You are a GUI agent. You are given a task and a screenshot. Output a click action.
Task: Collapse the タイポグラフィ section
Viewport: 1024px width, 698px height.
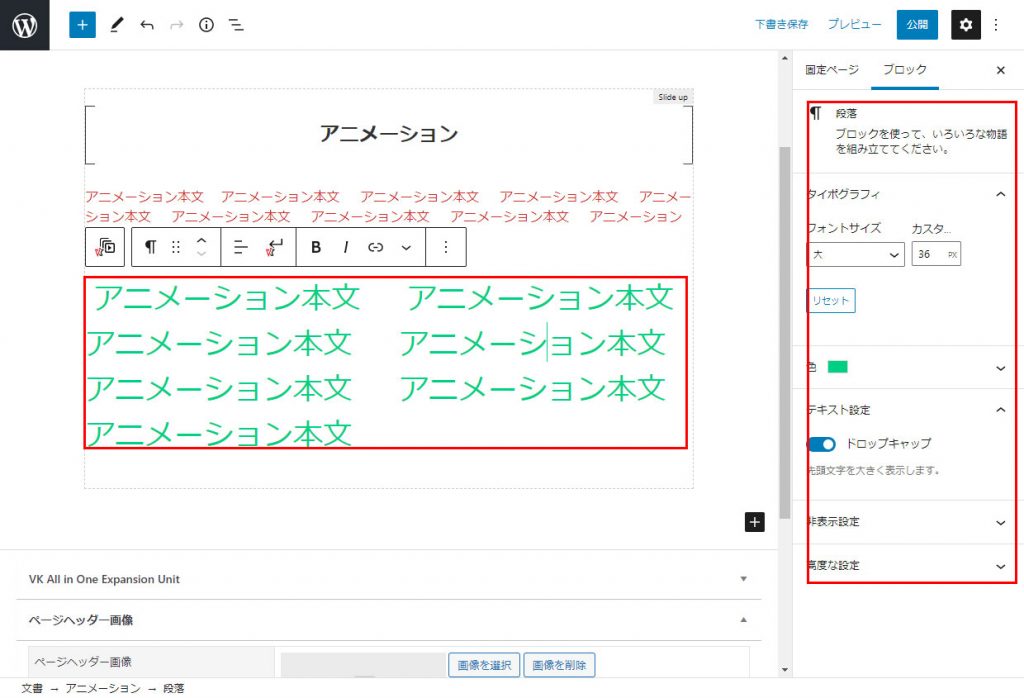click(1001, 194)
